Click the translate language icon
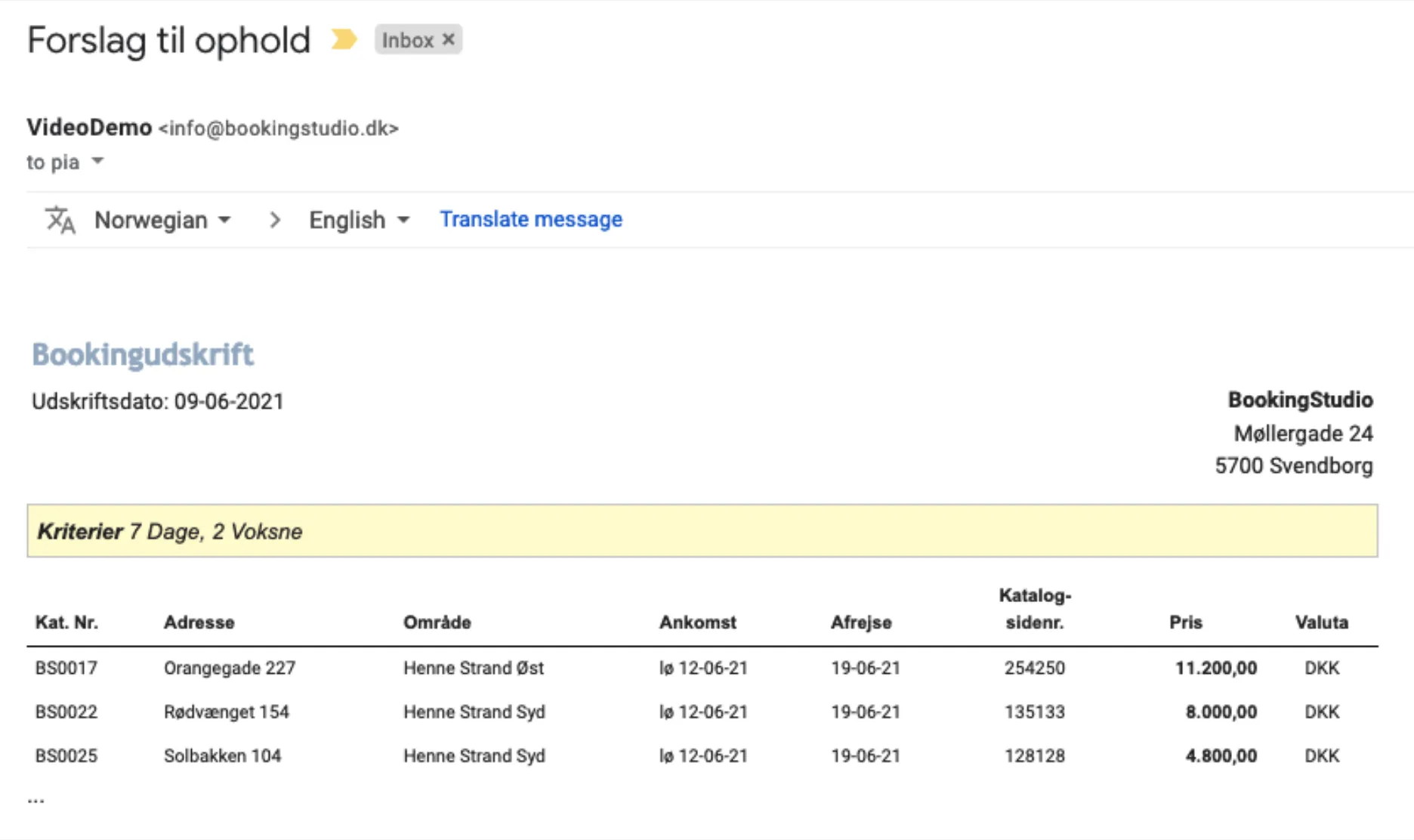This screenshot has width=1414, height=840. (60, 220)
